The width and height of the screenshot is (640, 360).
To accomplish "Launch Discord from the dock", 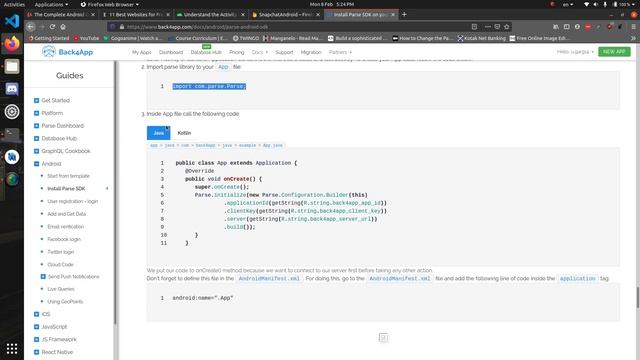I will point(12,89).
